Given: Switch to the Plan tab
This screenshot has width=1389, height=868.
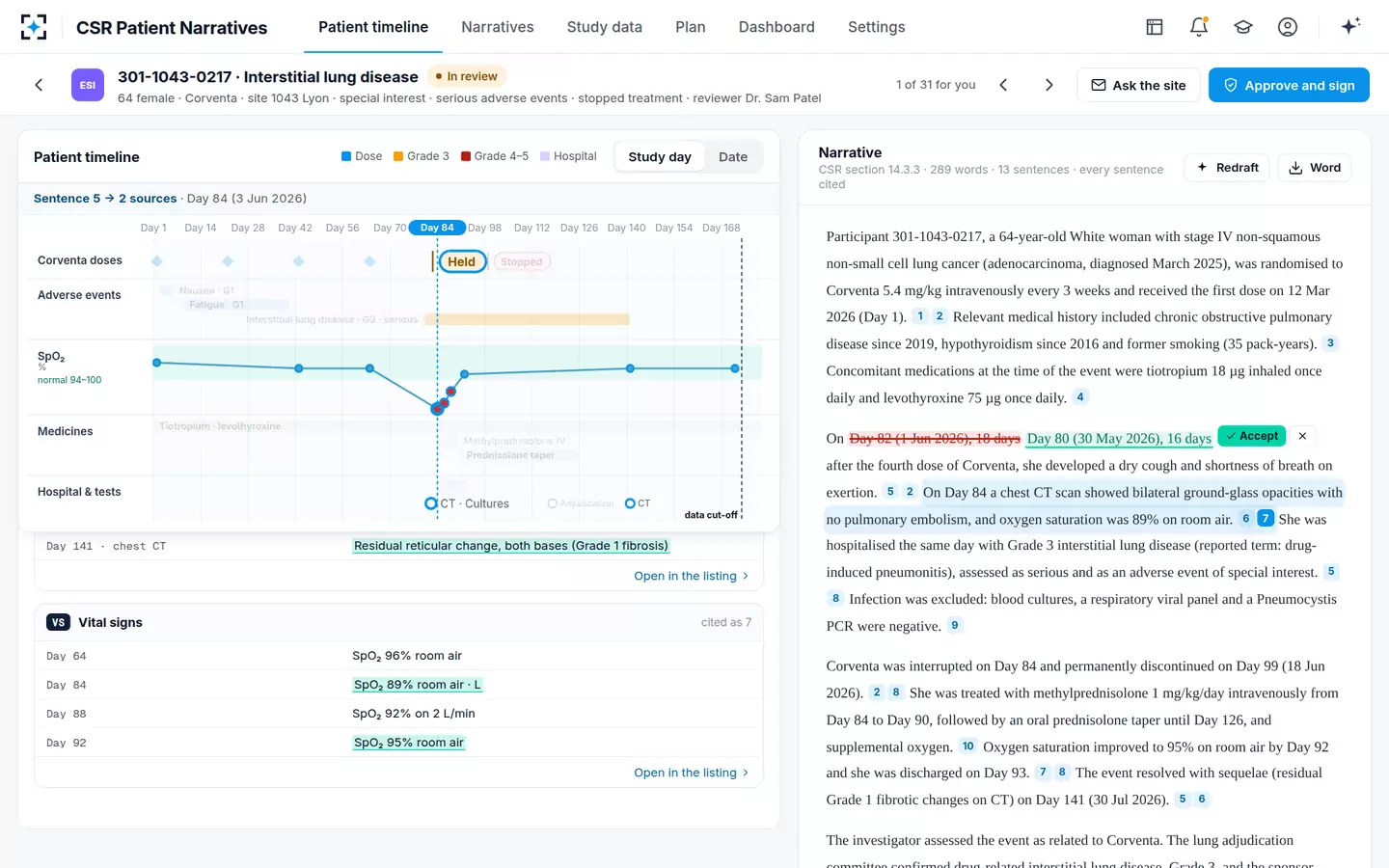Looking at the screenshot, I should click(x=691, y=27).
